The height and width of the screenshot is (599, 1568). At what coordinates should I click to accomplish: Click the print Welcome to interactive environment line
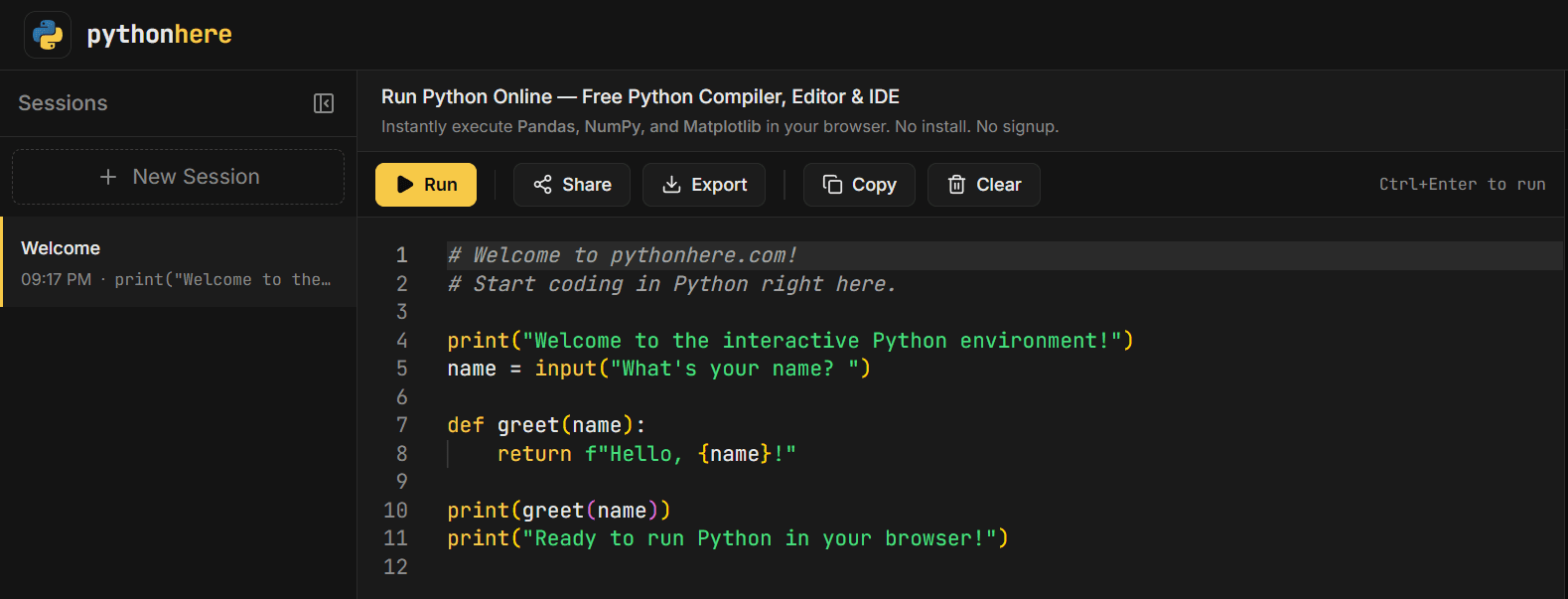790,341
